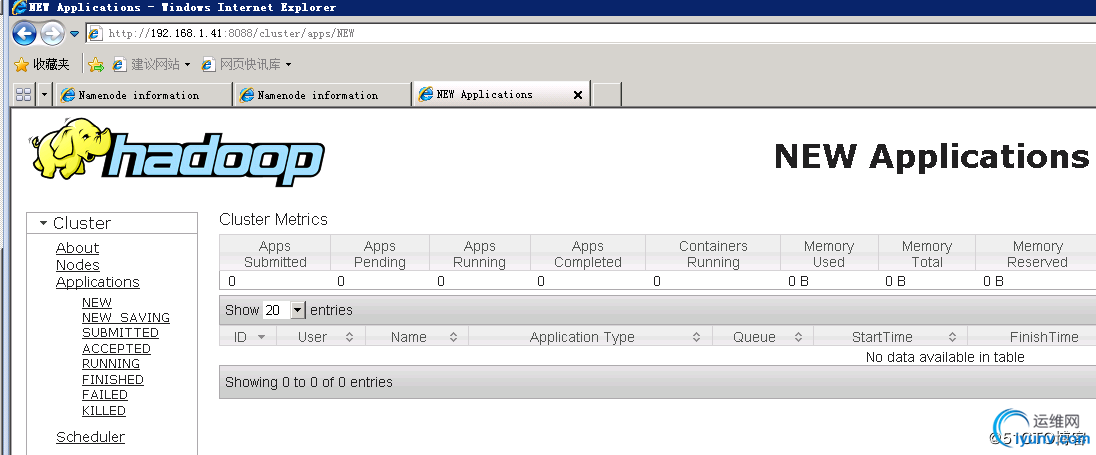Open the Quick Tabs grid icon
This screenshot has width=1096, height=455.
click(23, 95)
